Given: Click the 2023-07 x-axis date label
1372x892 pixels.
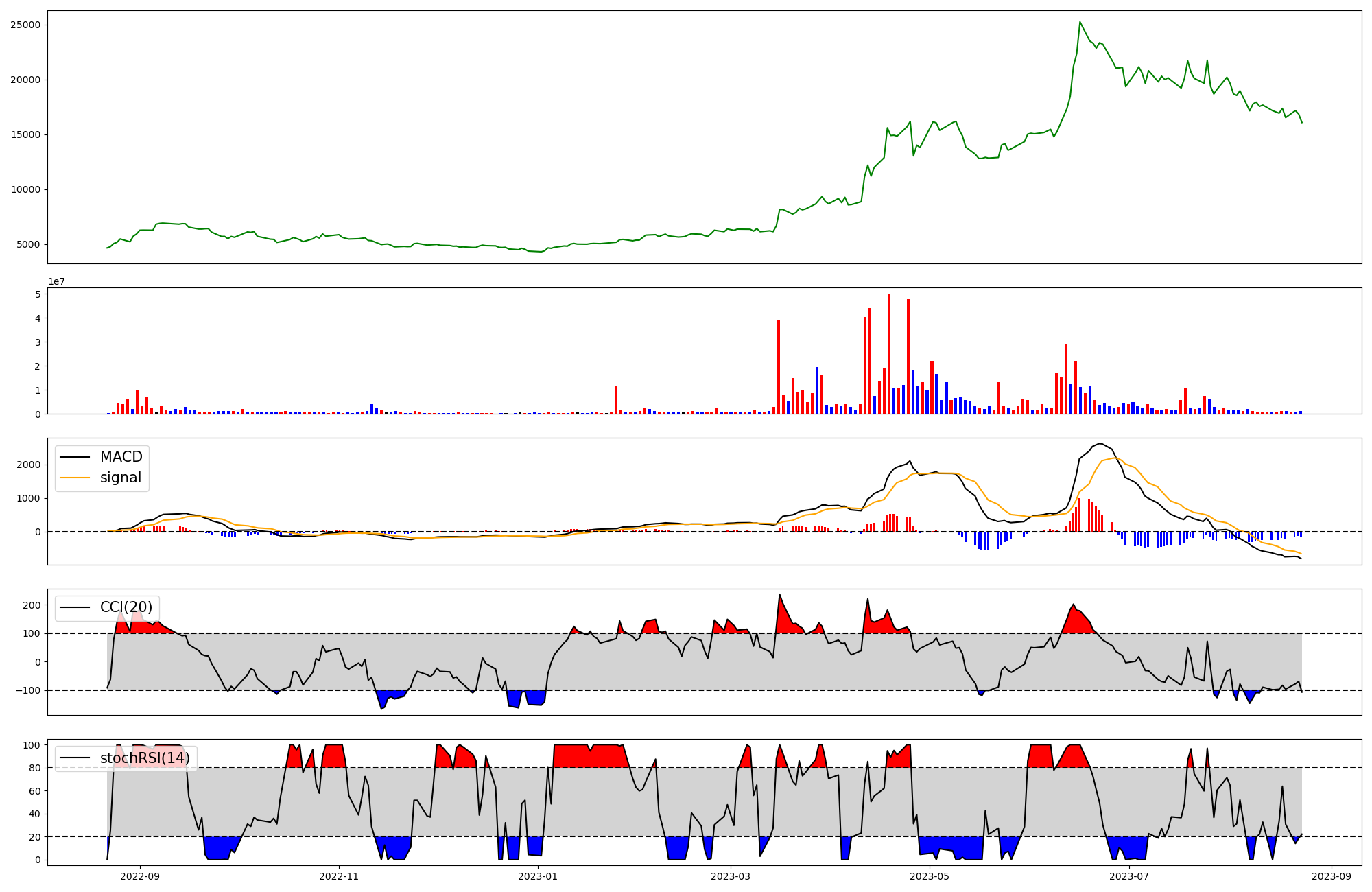Looking at the screenshot, I should tap(1128, 876).
